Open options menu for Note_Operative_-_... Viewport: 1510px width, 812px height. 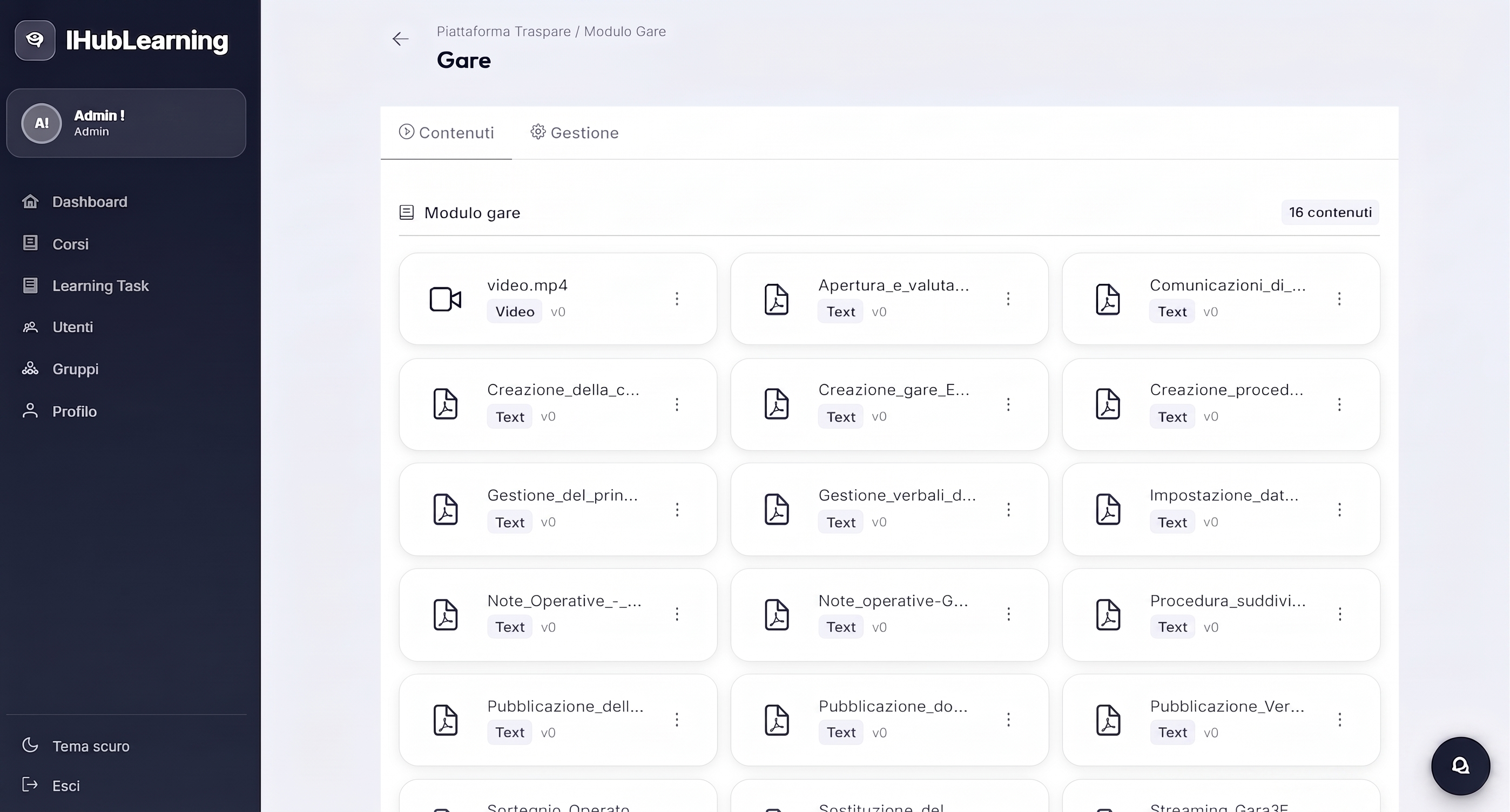coord(677,614)
